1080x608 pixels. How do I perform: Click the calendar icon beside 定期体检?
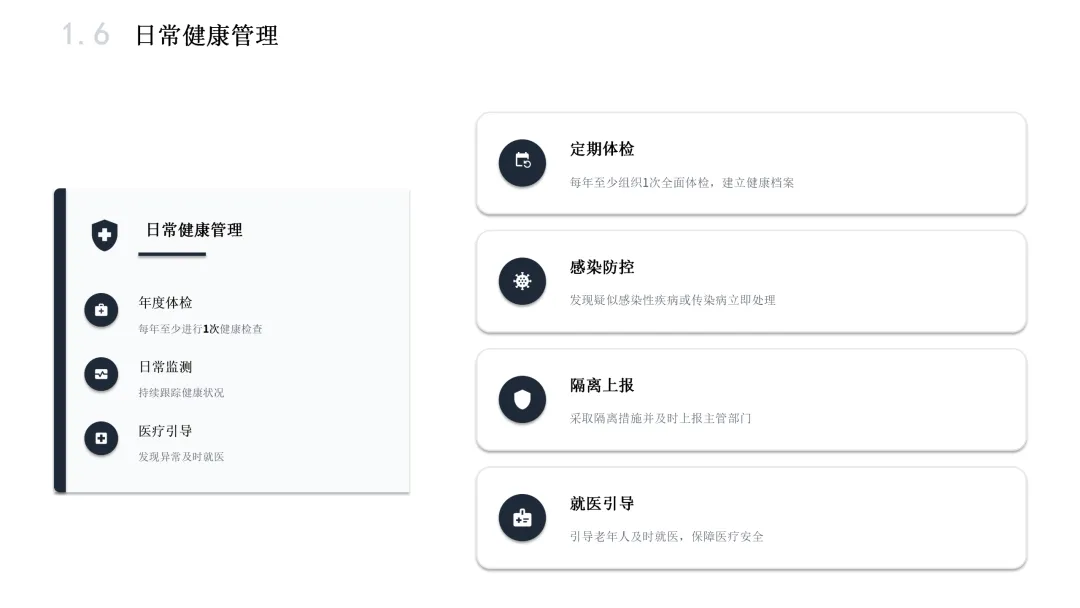522,162
